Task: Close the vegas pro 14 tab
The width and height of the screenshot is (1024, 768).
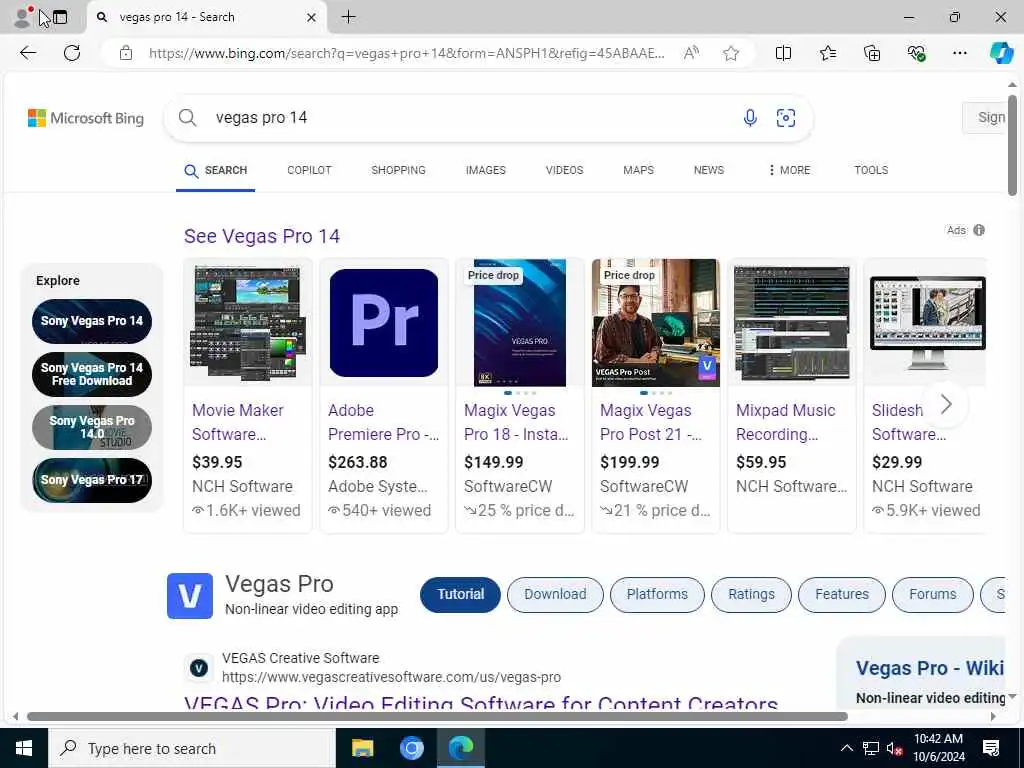Action: (x=312, y=18)
